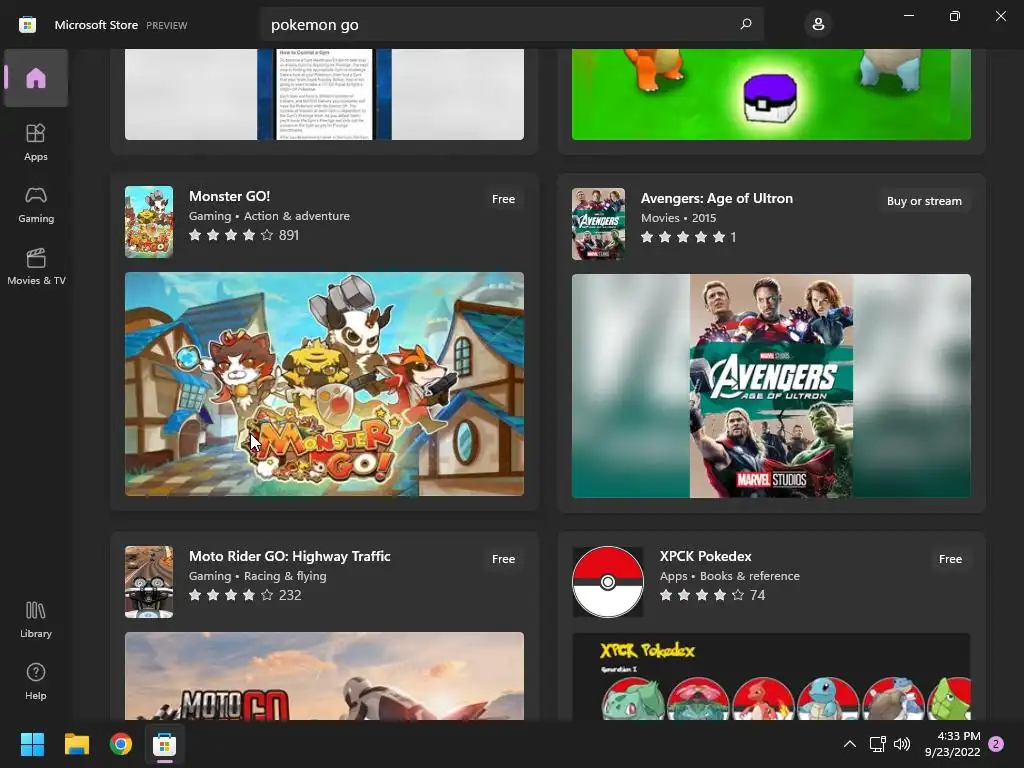Open the Monster GO! app icon
This screenshot has height=768, width=1024.
click(x=149, y=222)
